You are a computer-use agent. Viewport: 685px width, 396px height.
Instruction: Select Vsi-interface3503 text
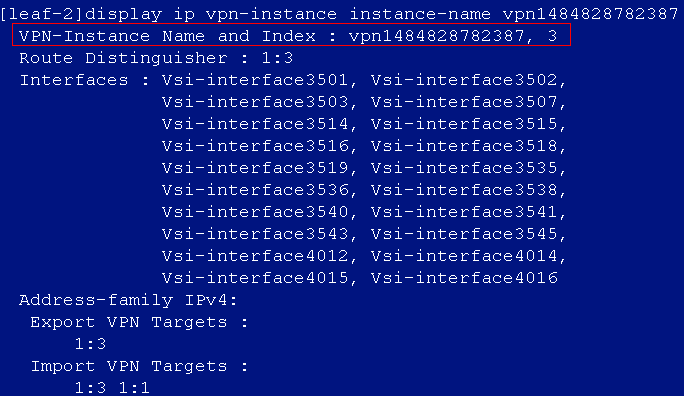coord(255,102)
